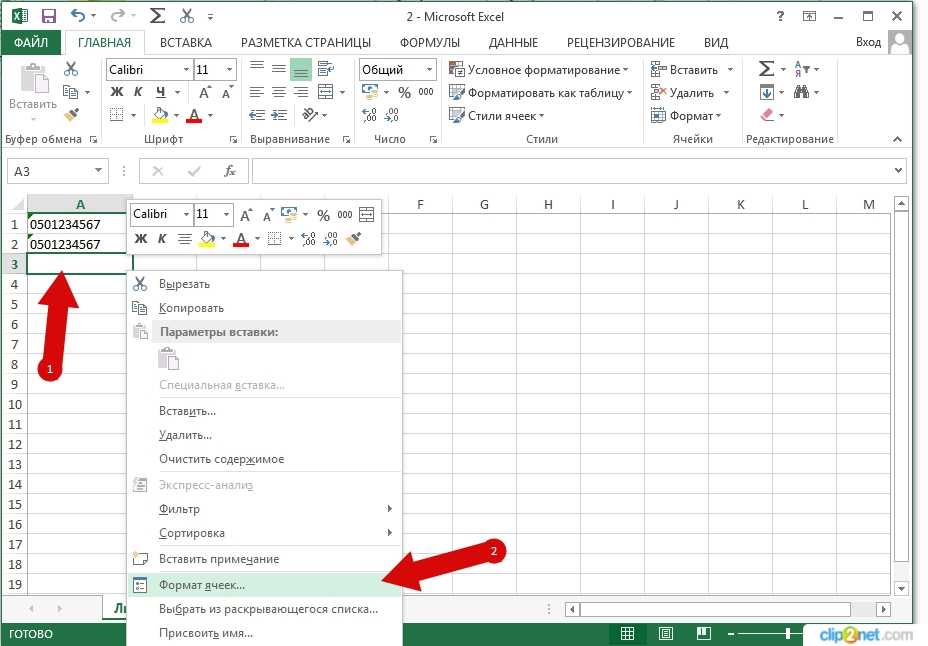928x646 pixels.
Task: Open Форматировать как таблицу dropdown
Action: 540,93
